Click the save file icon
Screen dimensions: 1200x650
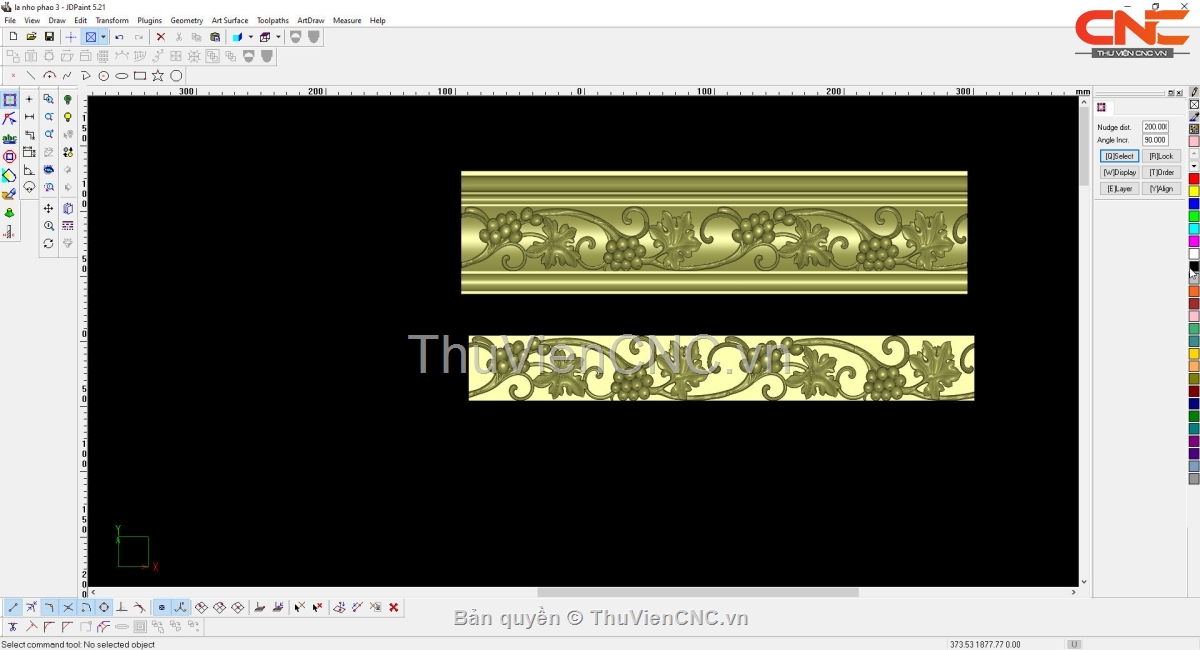49,37
